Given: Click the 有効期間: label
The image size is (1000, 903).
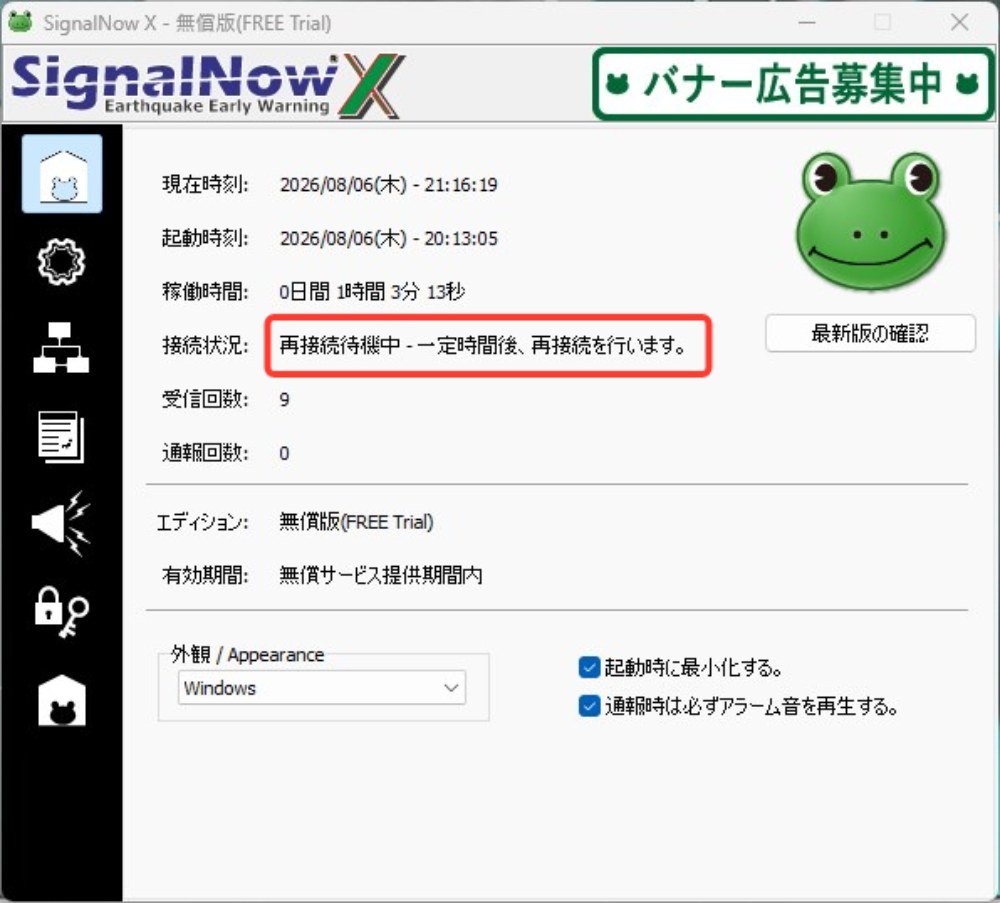Looking at the screenshot, I should click(205, 576).
